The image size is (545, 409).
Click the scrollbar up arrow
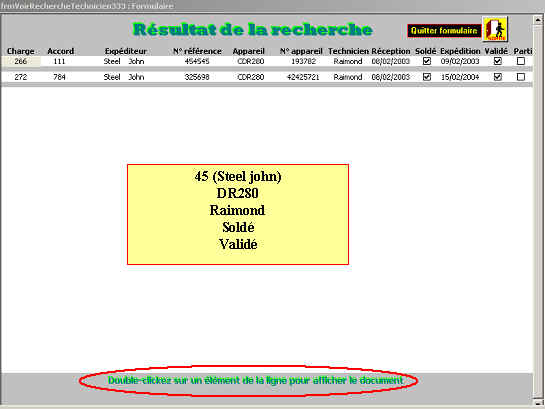pos(538,20)
